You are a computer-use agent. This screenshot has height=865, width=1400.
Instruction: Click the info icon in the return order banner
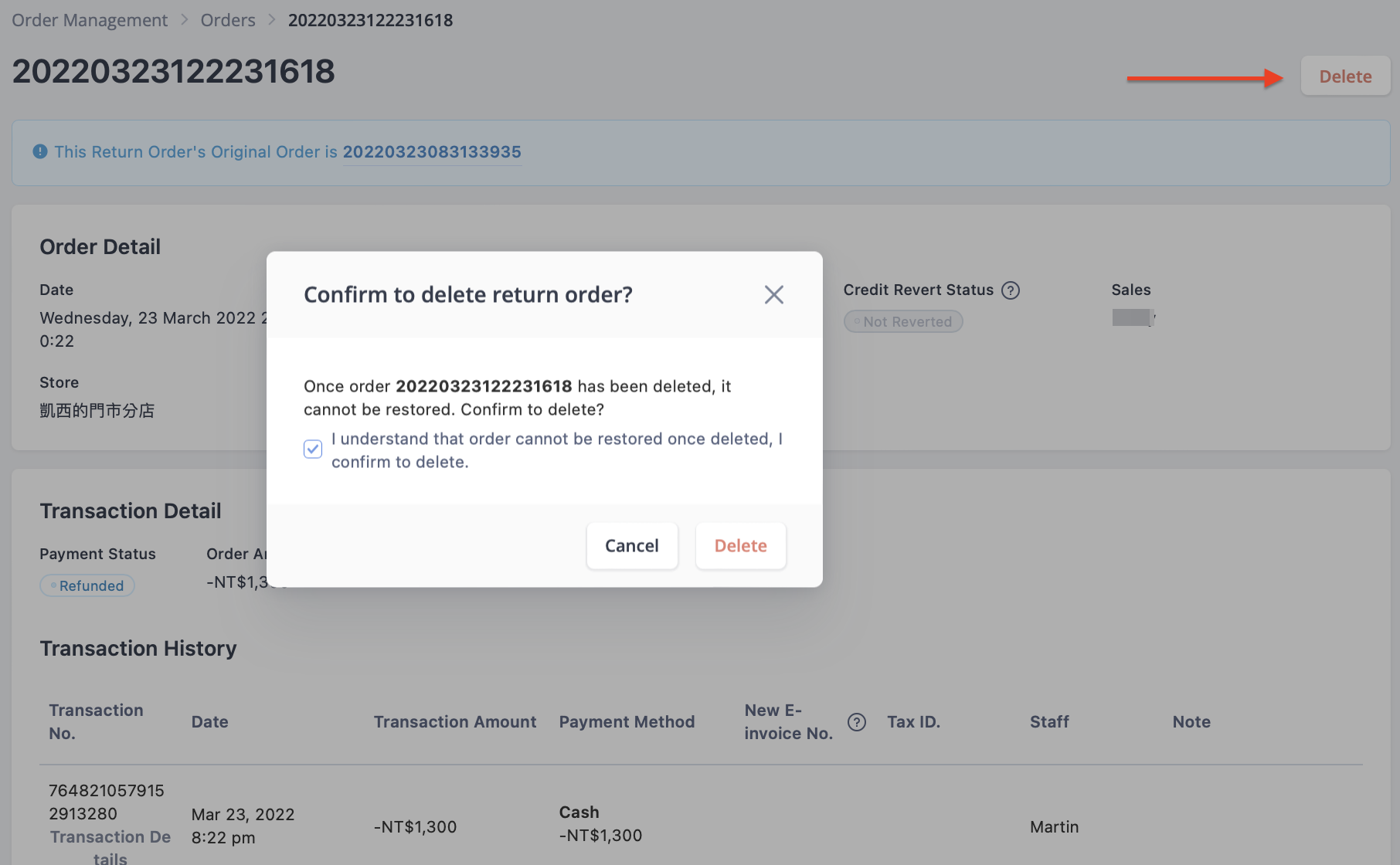point(40,151)
